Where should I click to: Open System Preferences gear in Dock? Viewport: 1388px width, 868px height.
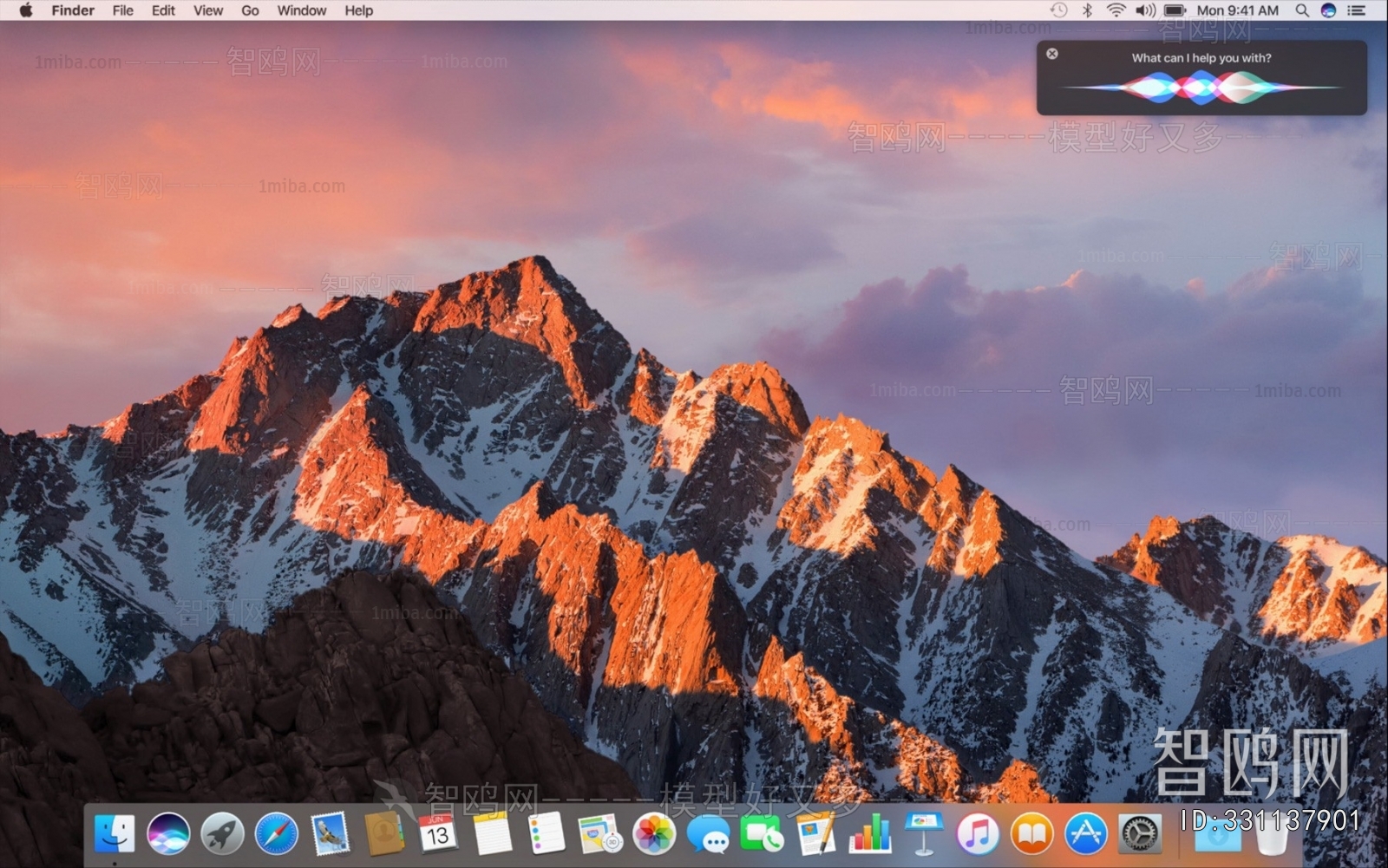point(1139,834)
